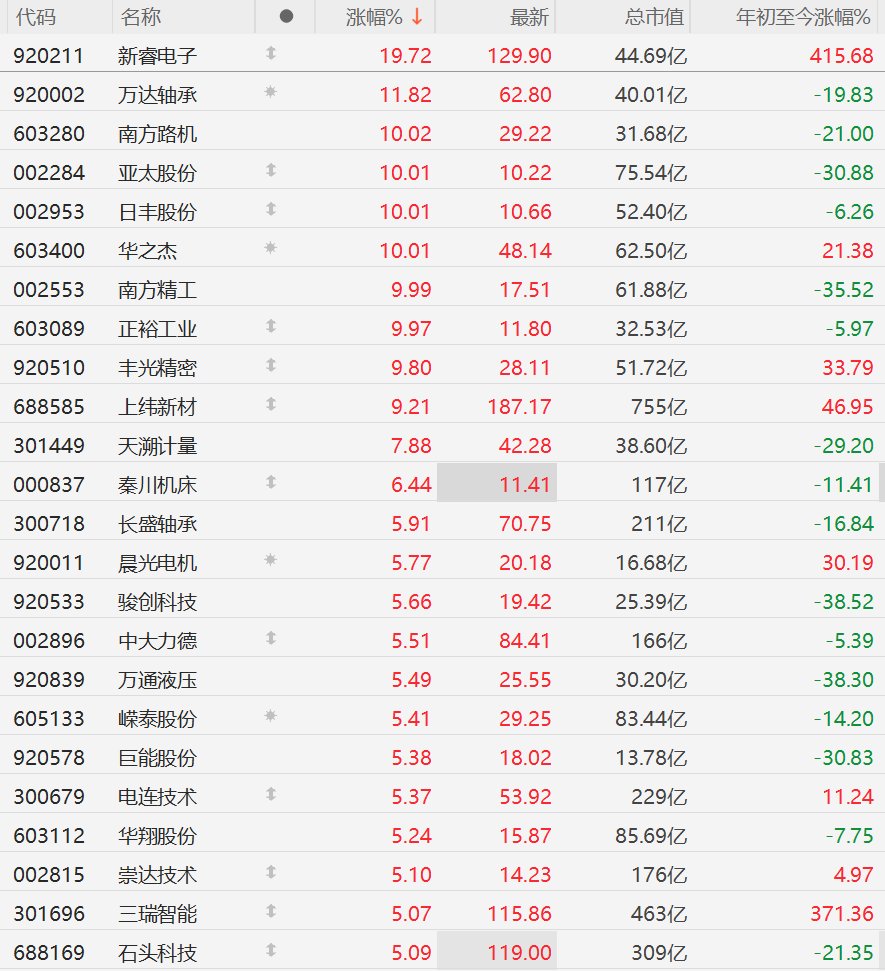Click the star marker in 万达轴承 row
This screenshot has width=885, height=971.
click(271, 93)
